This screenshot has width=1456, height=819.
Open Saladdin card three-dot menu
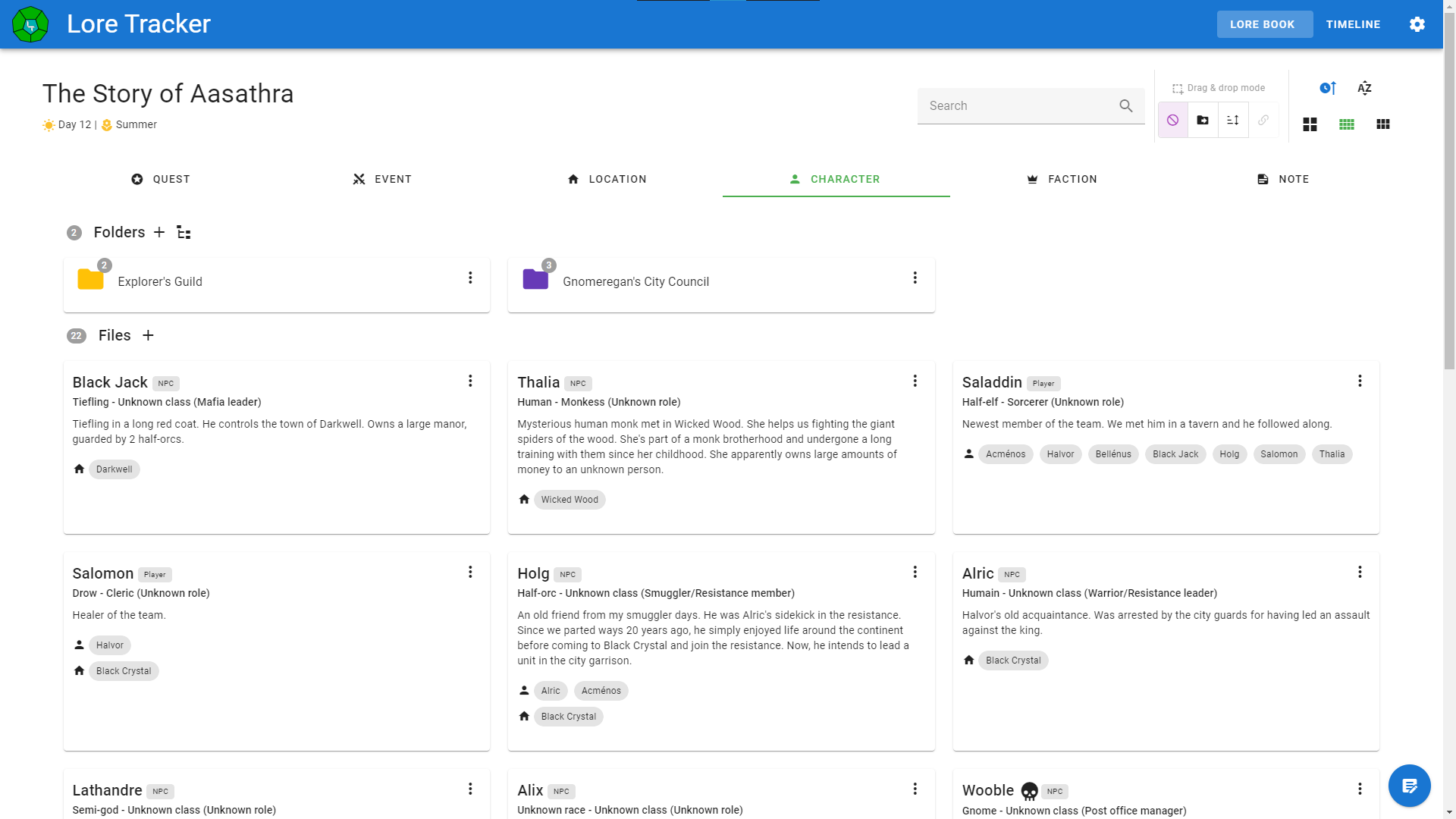point(1360,381)
